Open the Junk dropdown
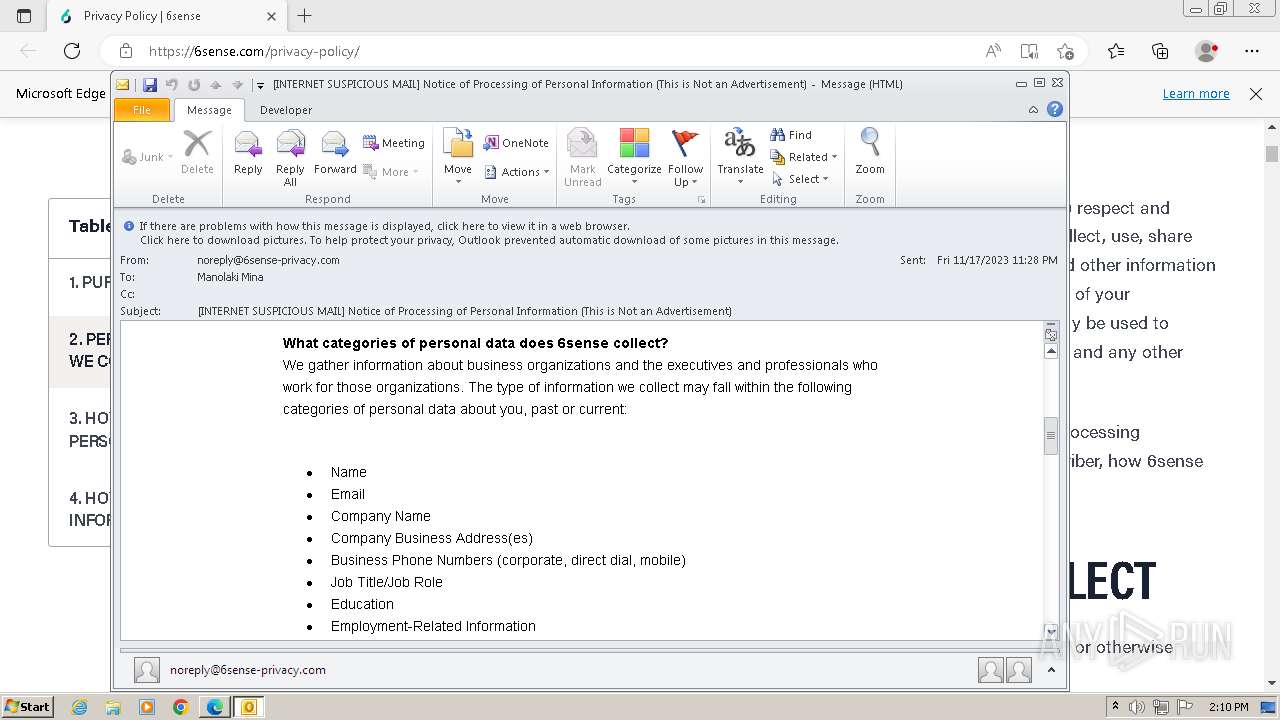The image size is (1280, 720). tap(148, 157)
